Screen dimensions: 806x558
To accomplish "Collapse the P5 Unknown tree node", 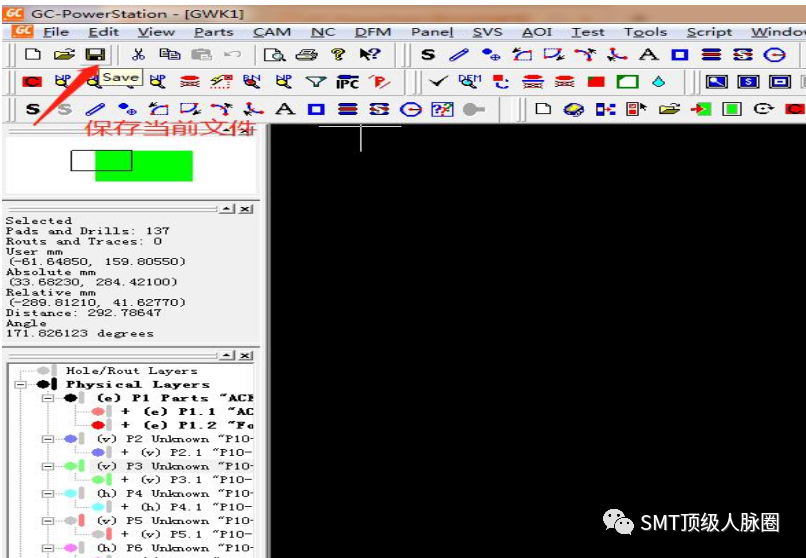I will [48, 520].
